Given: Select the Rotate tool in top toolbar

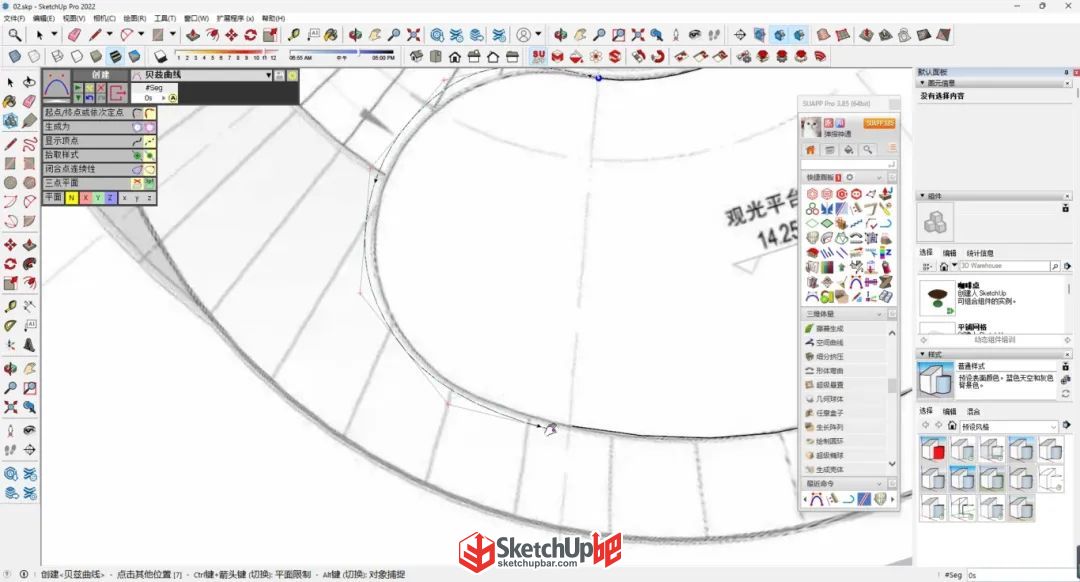Looking at the screenshot, I should 251,34.
